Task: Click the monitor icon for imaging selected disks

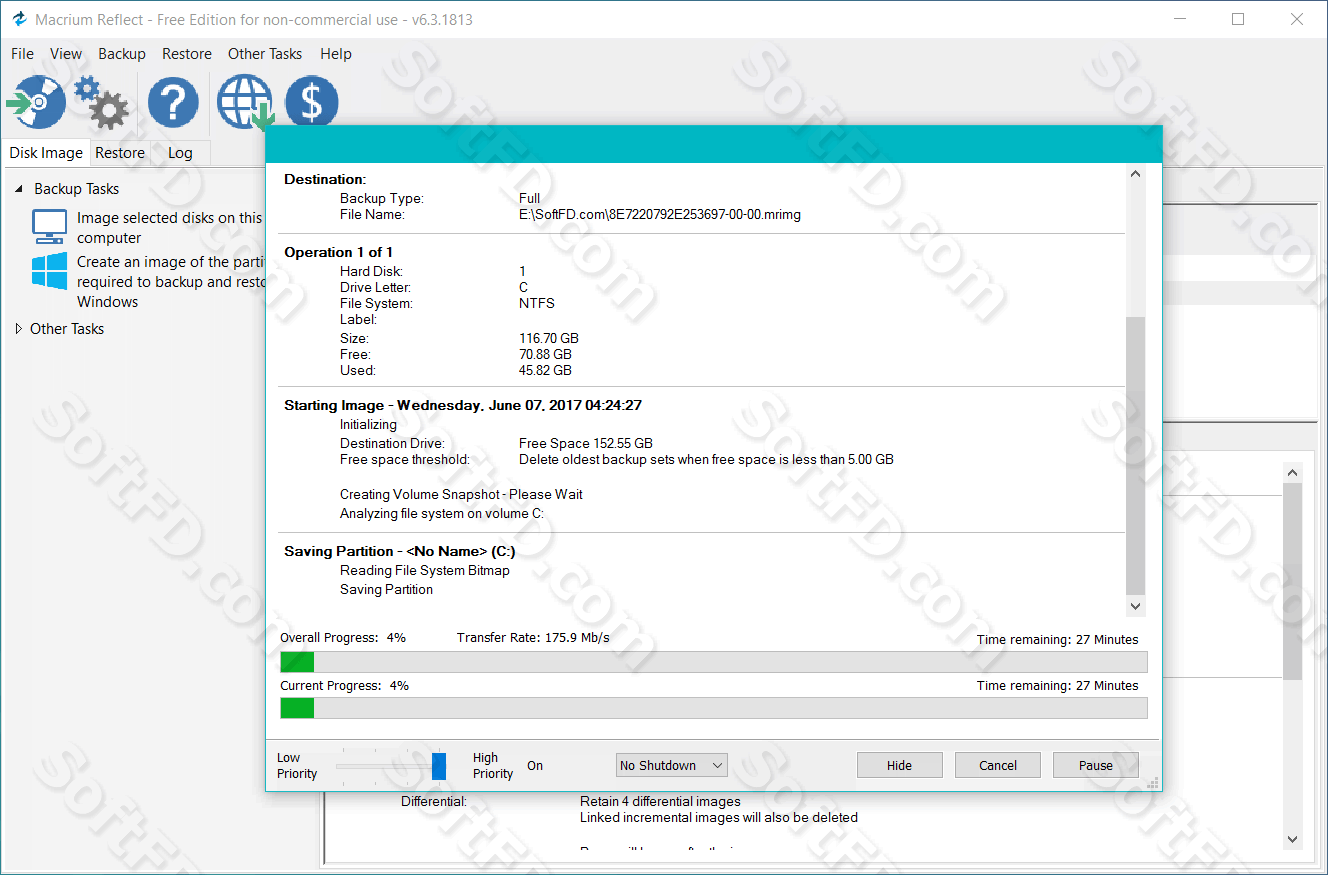Action: point(49,227)
